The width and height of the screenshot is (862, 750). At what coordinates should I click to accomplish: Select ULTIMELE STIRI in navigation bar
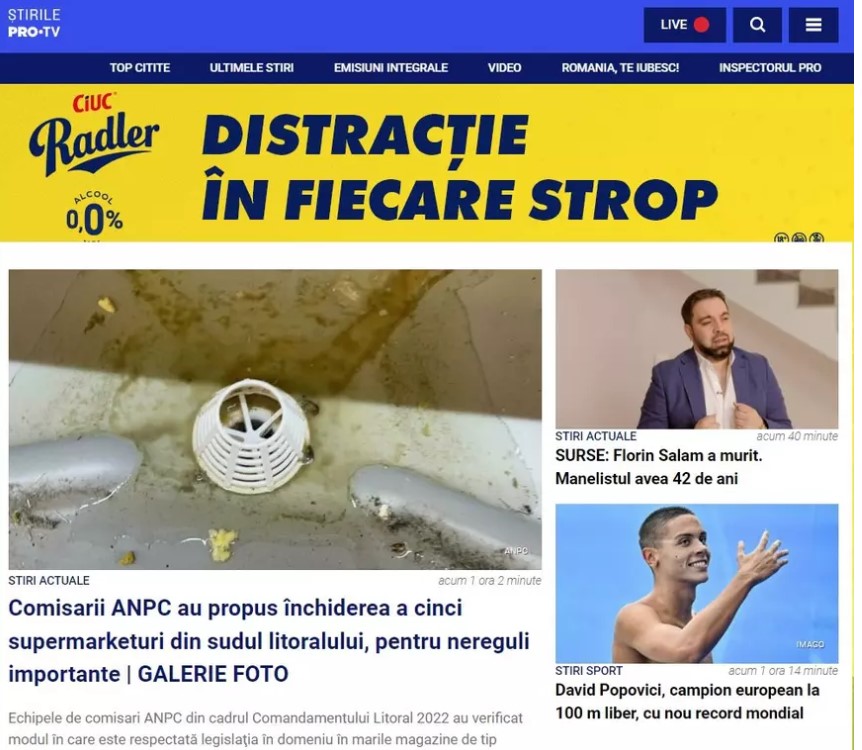[251, 68]
